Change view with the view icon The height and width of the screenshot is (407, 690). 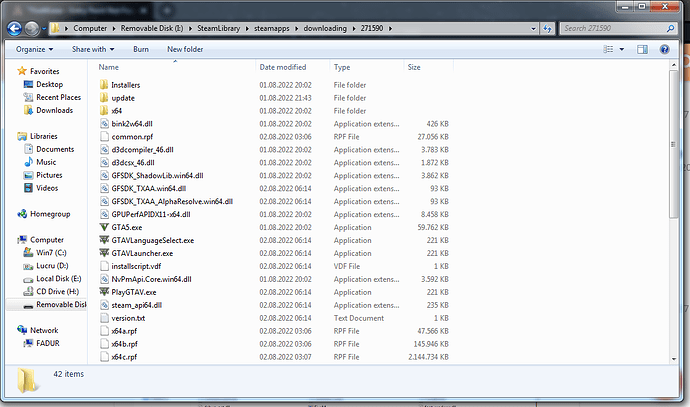coord(608,49)
